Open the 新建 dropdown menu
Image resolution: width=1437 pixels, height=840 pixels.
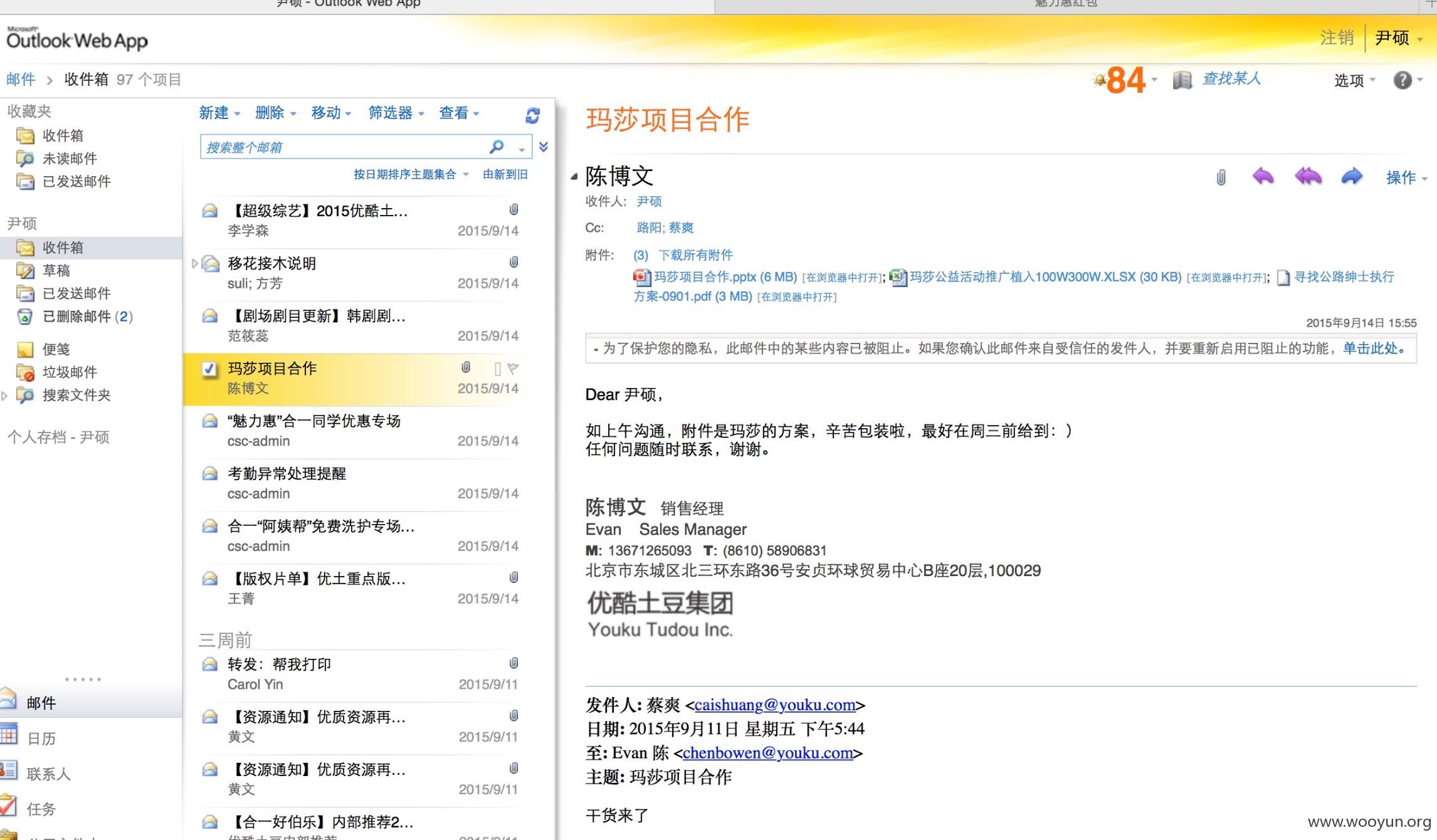point(219,113)
